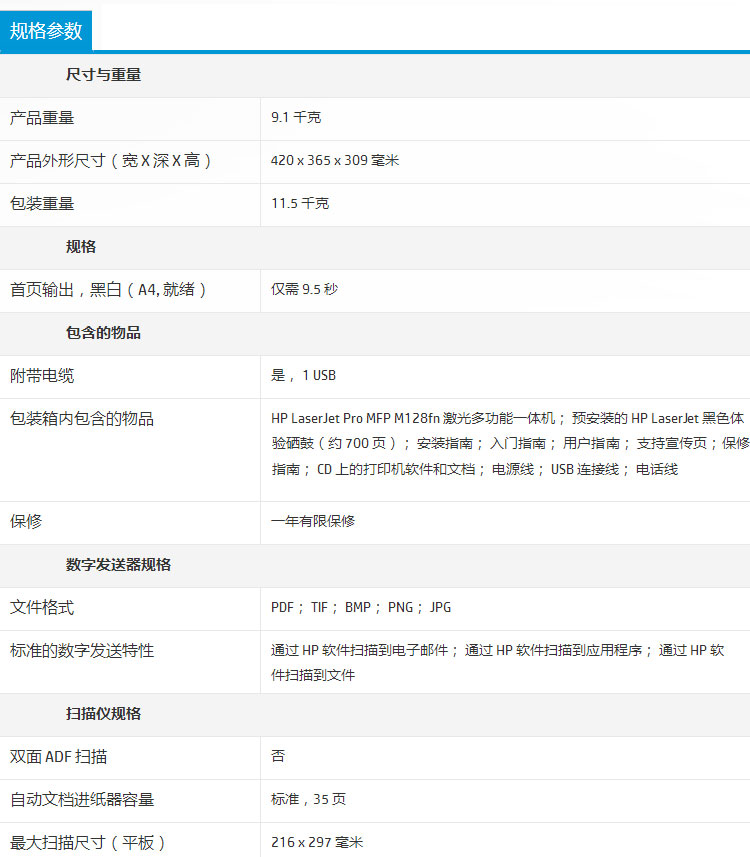Click the 数字发送器规格 section header
Viewport: 750px width, 857px height.
tap(118, 565)
